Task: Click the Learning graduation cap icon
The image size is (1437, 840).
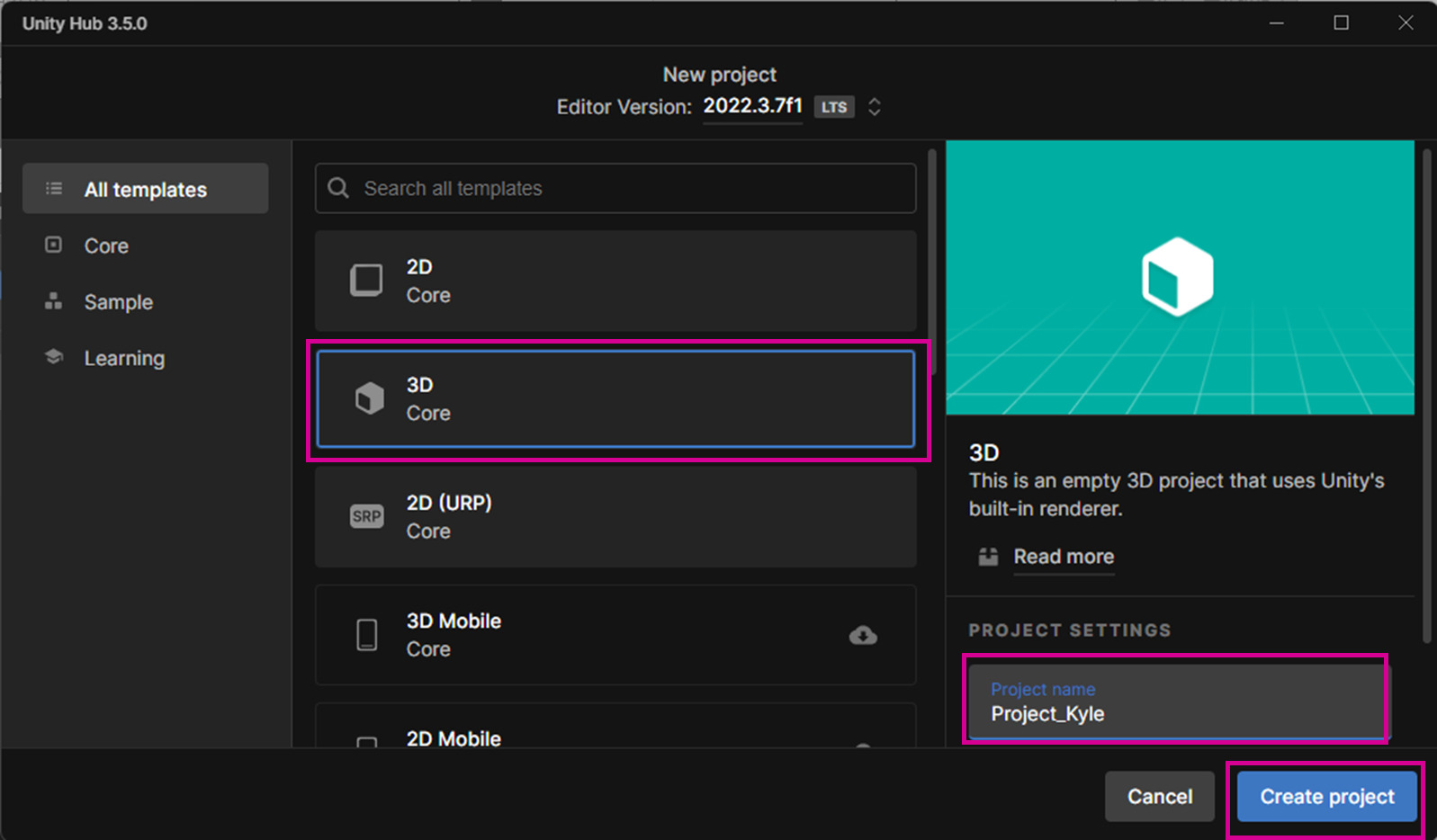Action: pyautogui.click(x=54, y=357)
